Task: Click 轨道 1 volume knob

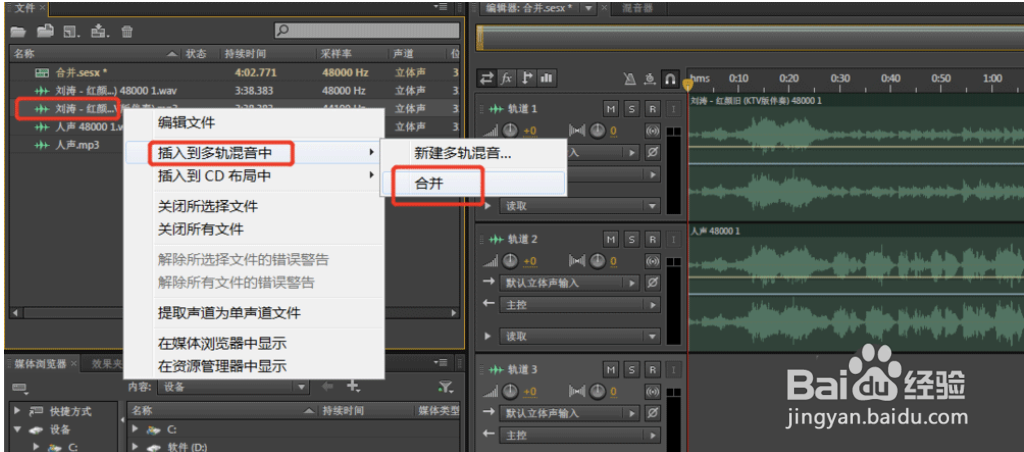Action: pyautogui.click(x=511, y=131)
